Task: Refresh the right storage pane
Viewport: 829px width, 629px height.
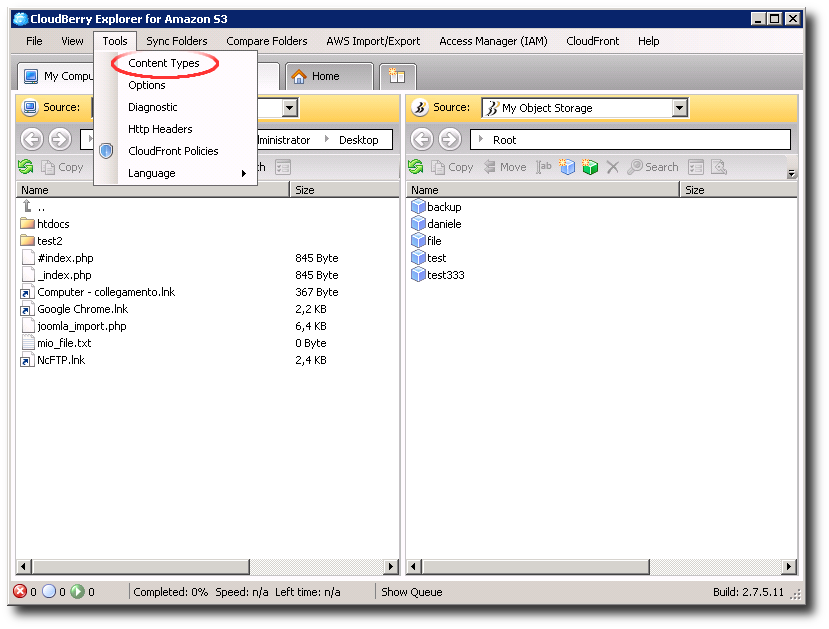Action: [416, 167]
